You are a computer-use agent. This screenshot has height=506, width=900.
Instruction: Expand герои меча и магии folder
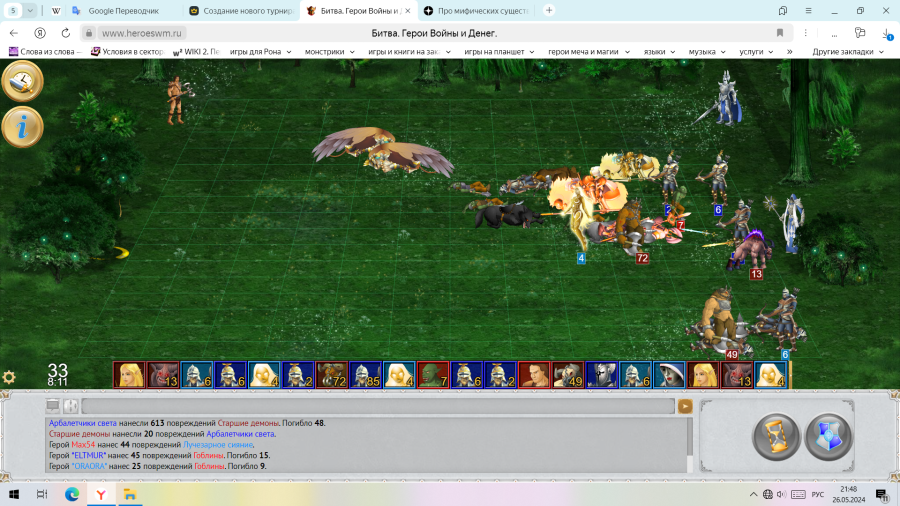pyautogui.click(x=589, y=52)
